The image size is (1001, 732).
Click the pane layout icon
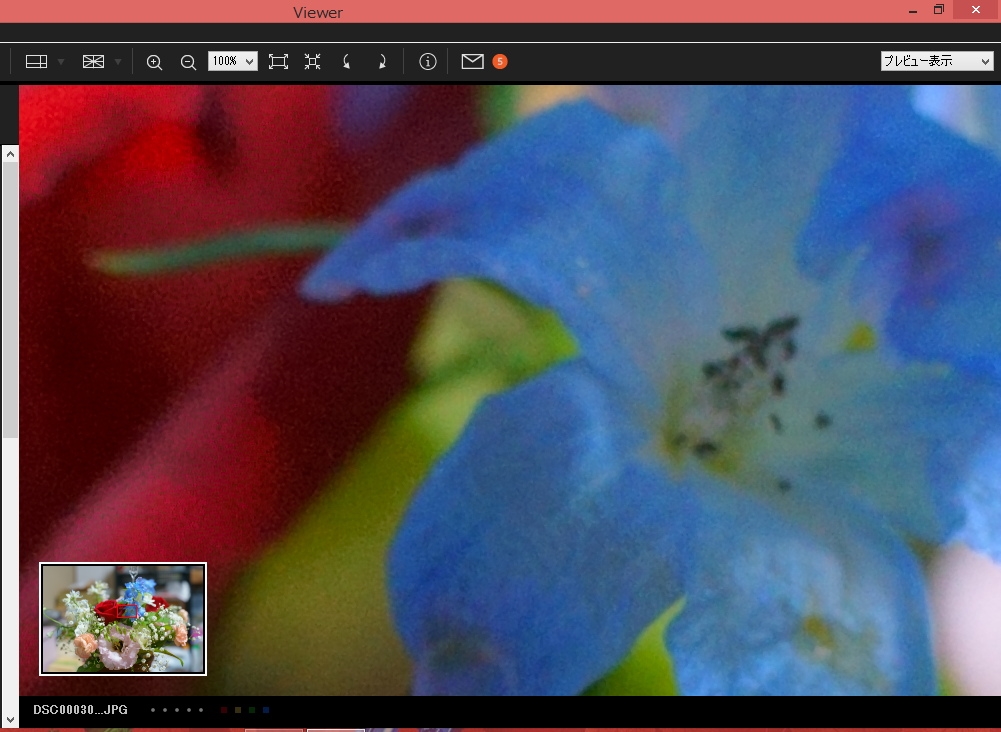(36, 61)
